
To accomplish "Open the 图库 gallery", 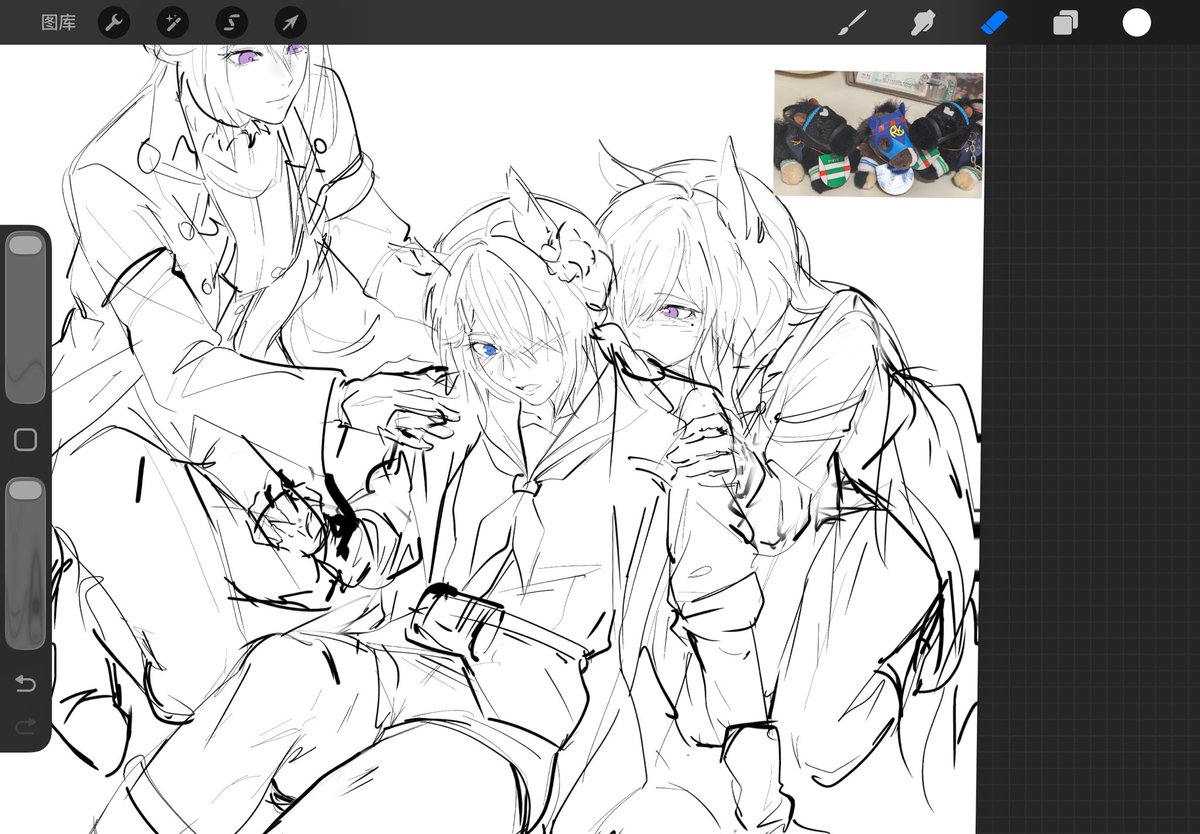I will coord(58,22).
